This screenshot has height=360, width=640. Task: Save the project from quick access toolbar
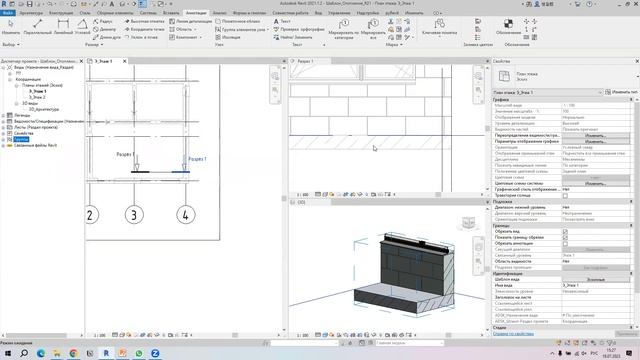(29, 4)
